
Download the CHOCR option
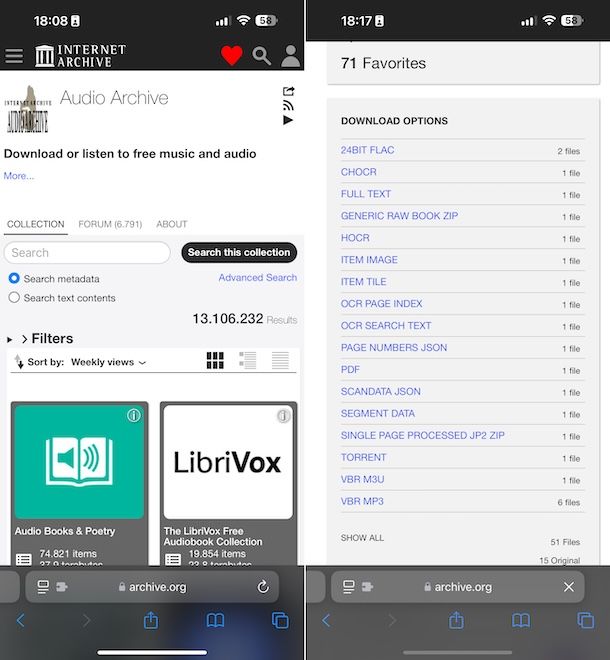(x=359, y=172)
